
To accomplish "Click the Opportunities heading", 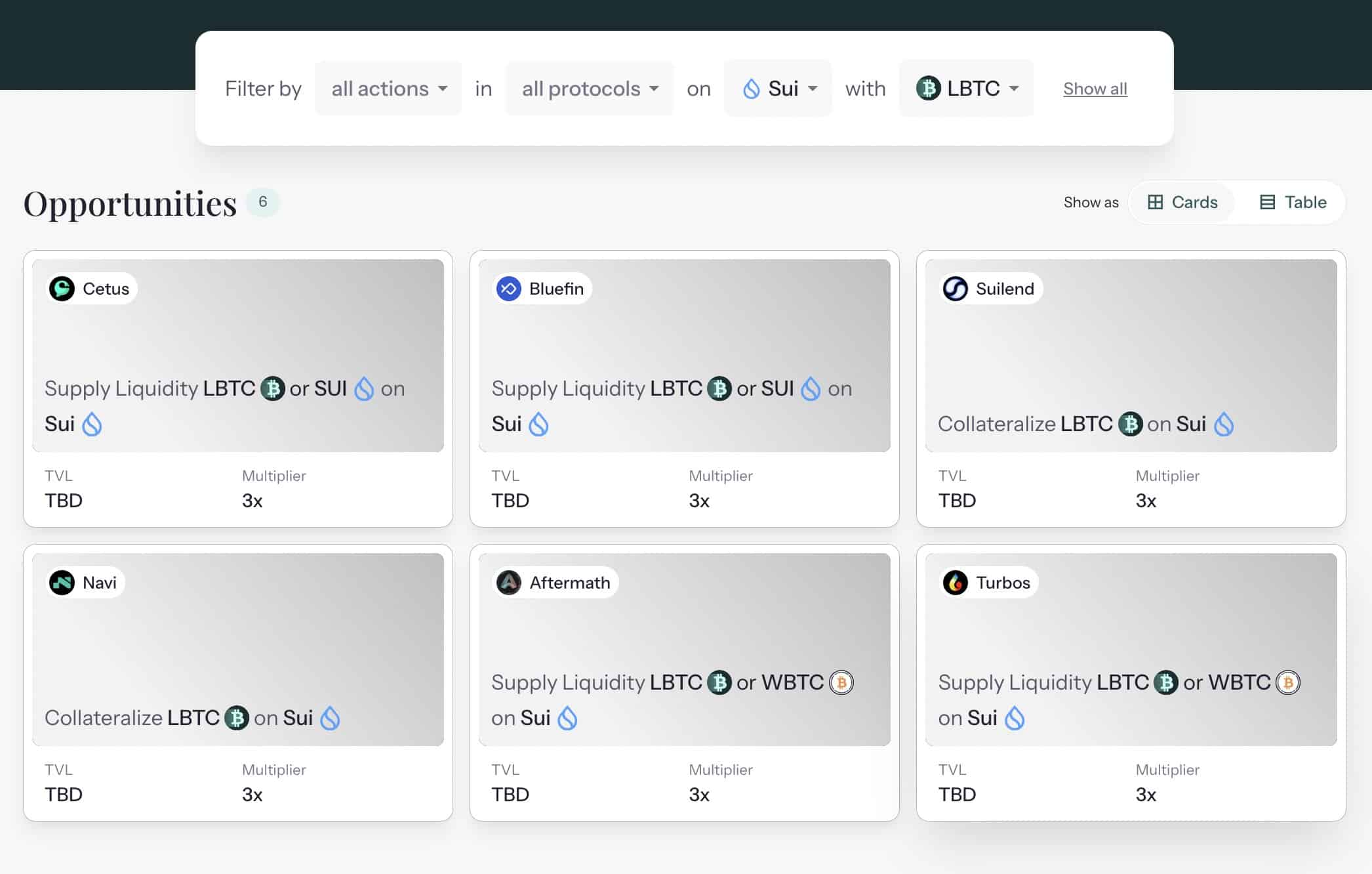I will pos(130,204).
